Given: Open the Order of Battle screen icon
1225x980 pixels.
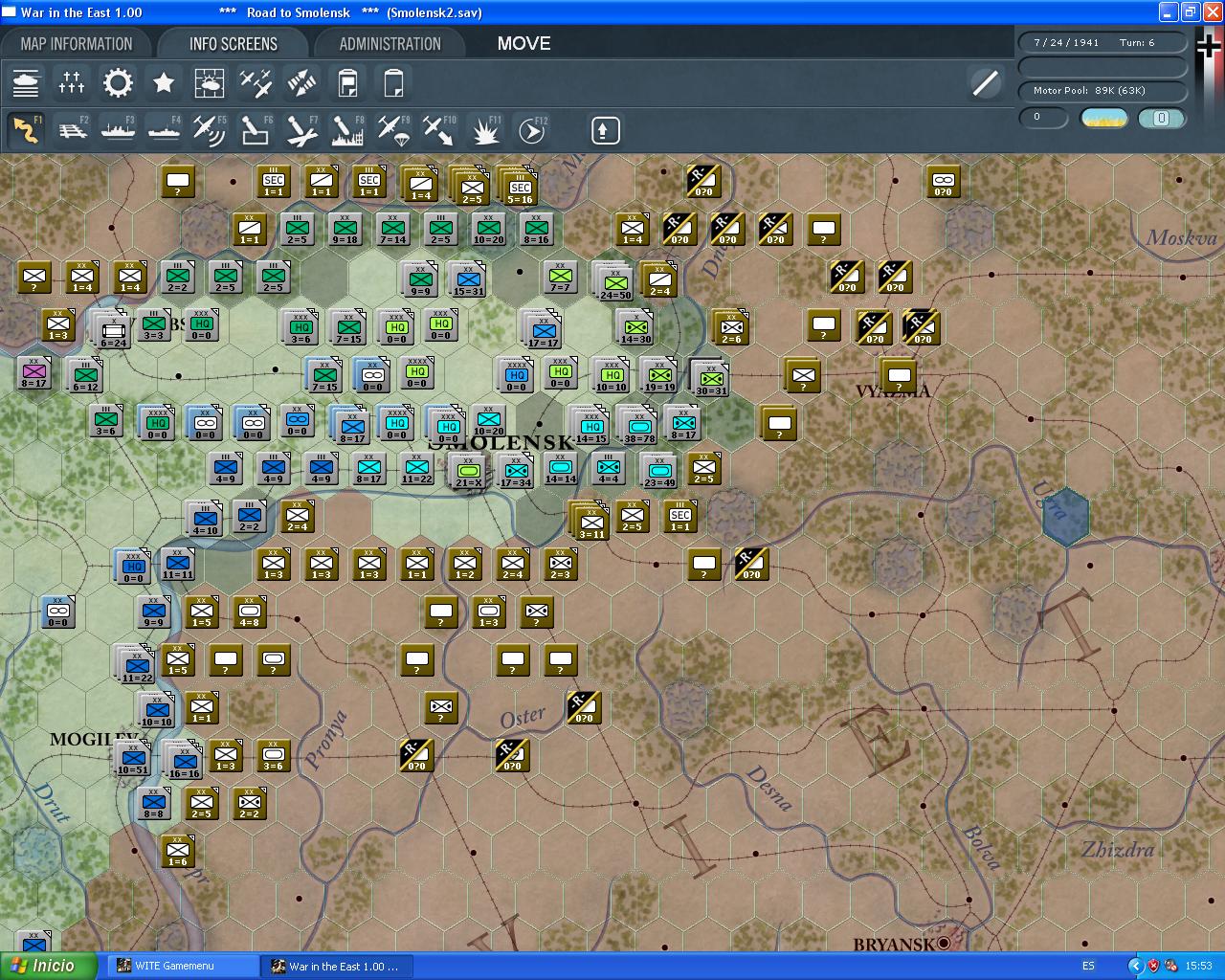Looking at the screenshot, I should tap(26, 83).
